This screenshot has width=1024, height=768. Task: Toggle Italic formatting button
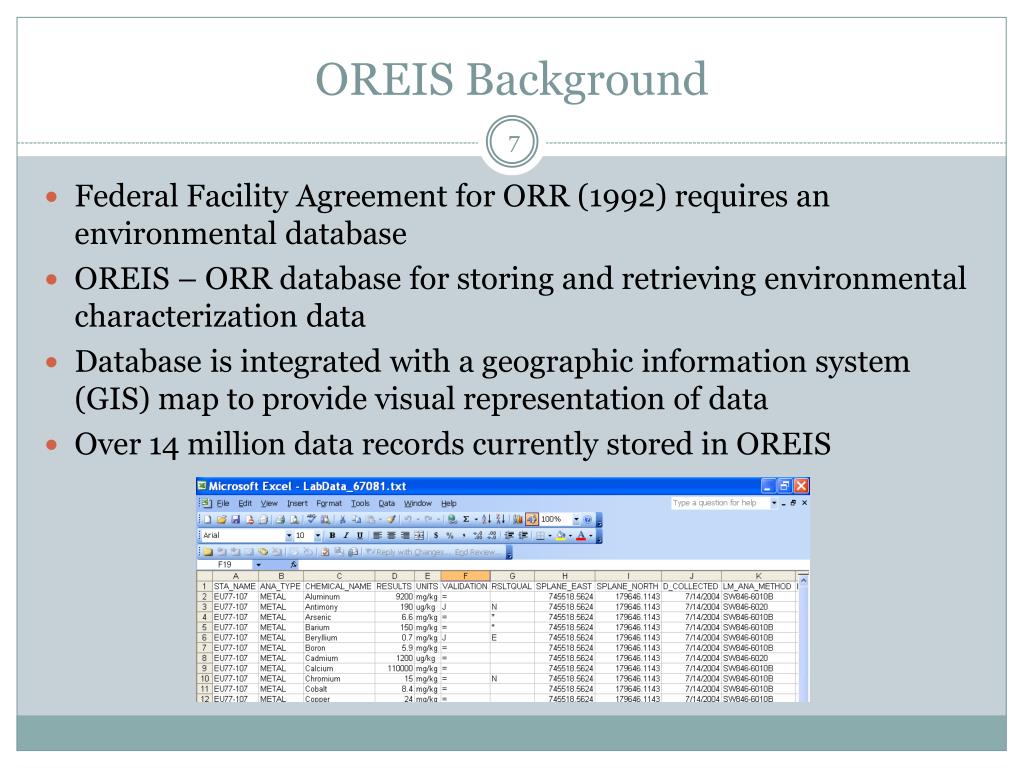coord(346,535)
